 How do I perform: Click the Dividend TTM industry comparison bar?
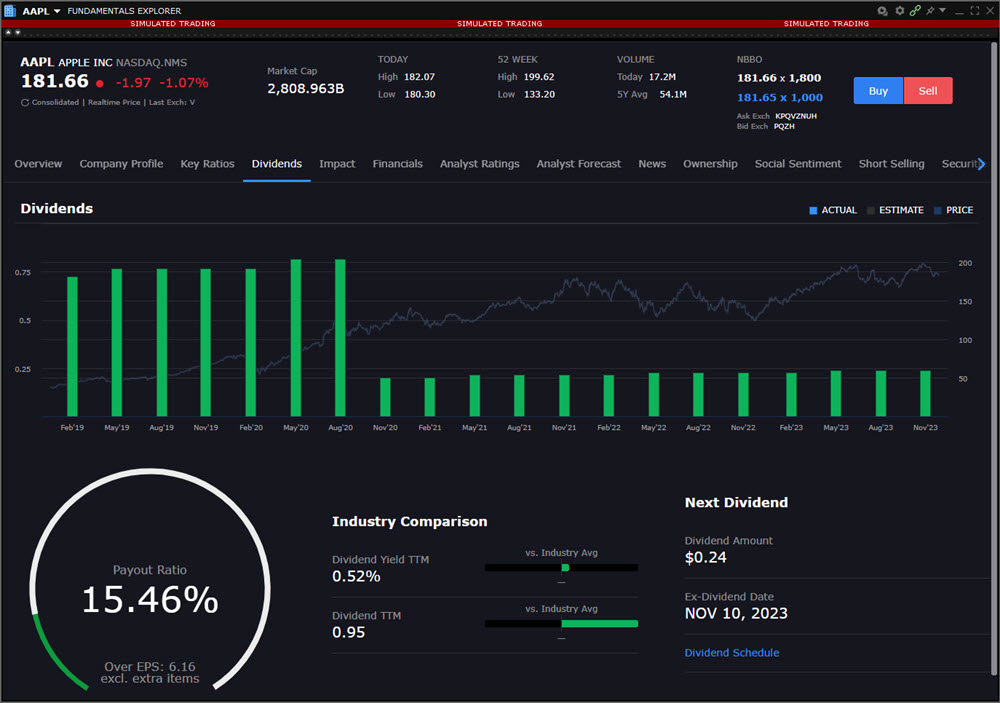561,624
